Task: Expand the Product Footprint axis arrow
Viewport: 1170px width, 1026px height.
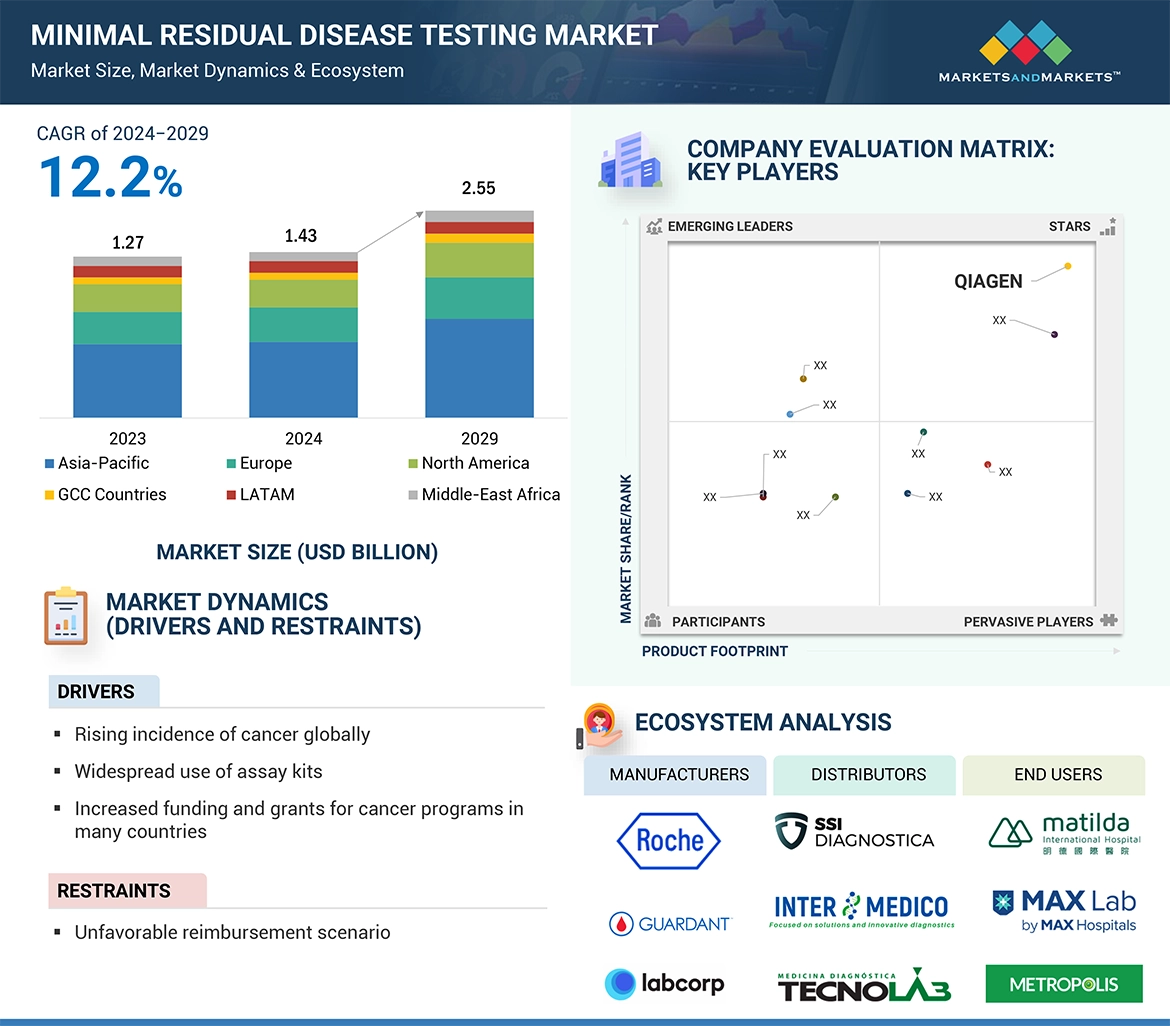Action: click(x=1115, y=651)
